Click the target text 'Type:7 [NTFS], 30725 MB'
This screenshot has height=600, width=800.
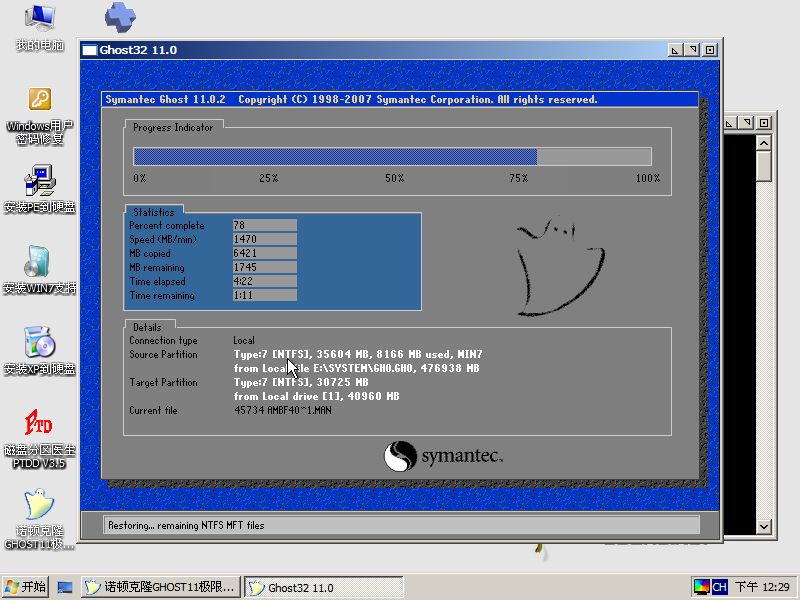(301, 382)
